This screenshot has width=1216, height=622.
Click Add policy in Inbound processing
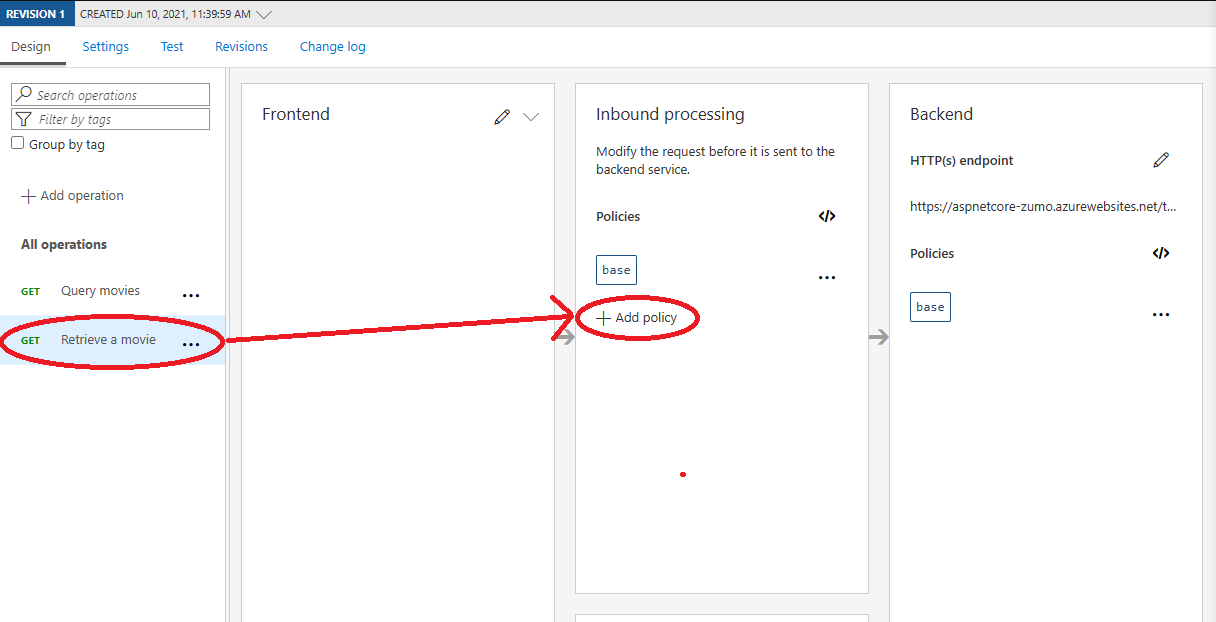point(637,318)
